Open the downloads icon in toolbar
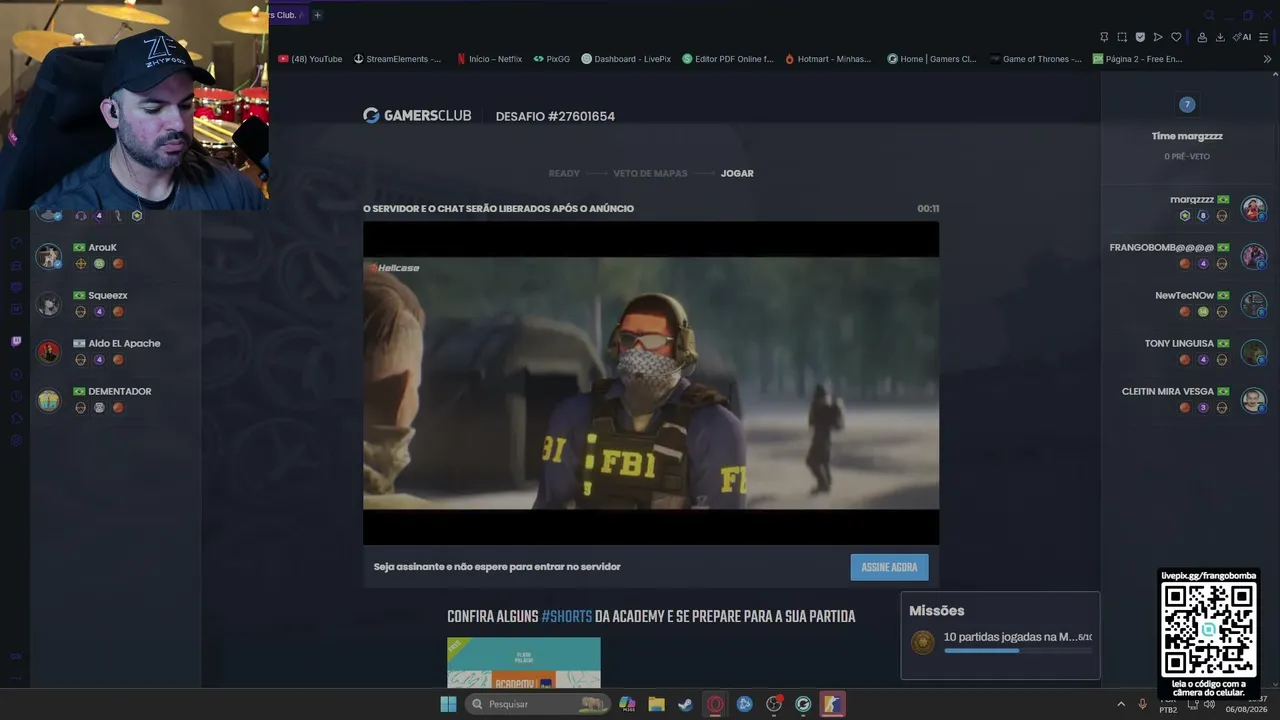Image resolution: width=1280 pixels, height=720 pixels. (1220, 37)
